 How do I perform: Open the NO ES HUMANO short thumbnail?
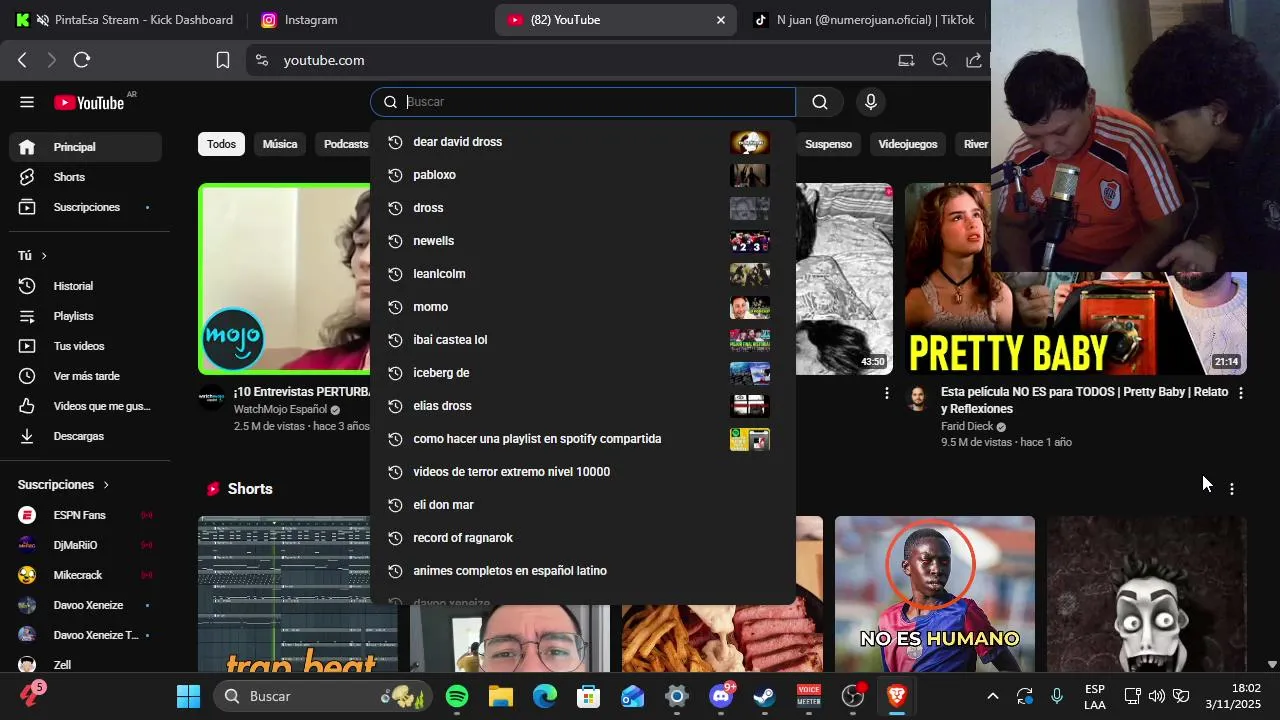(935, 594)
